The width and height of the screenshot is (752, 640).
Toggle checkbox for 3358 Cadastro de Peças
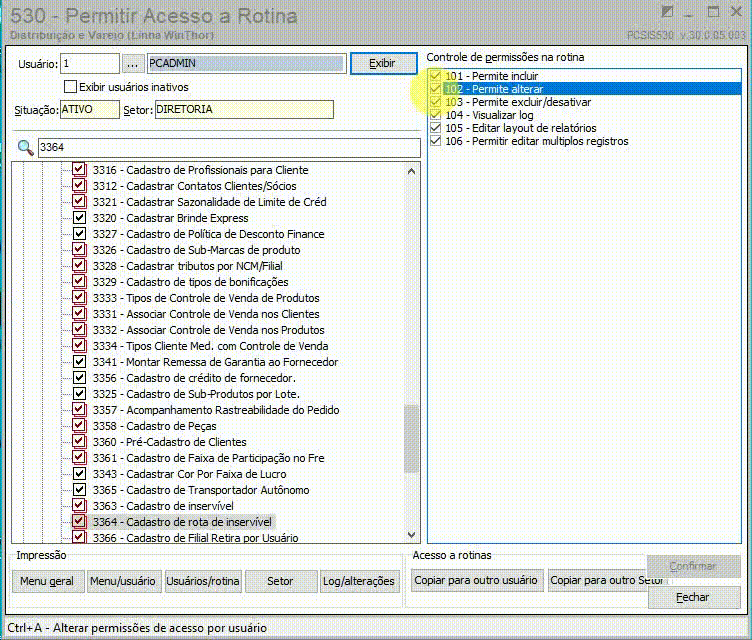click(79, 426)
